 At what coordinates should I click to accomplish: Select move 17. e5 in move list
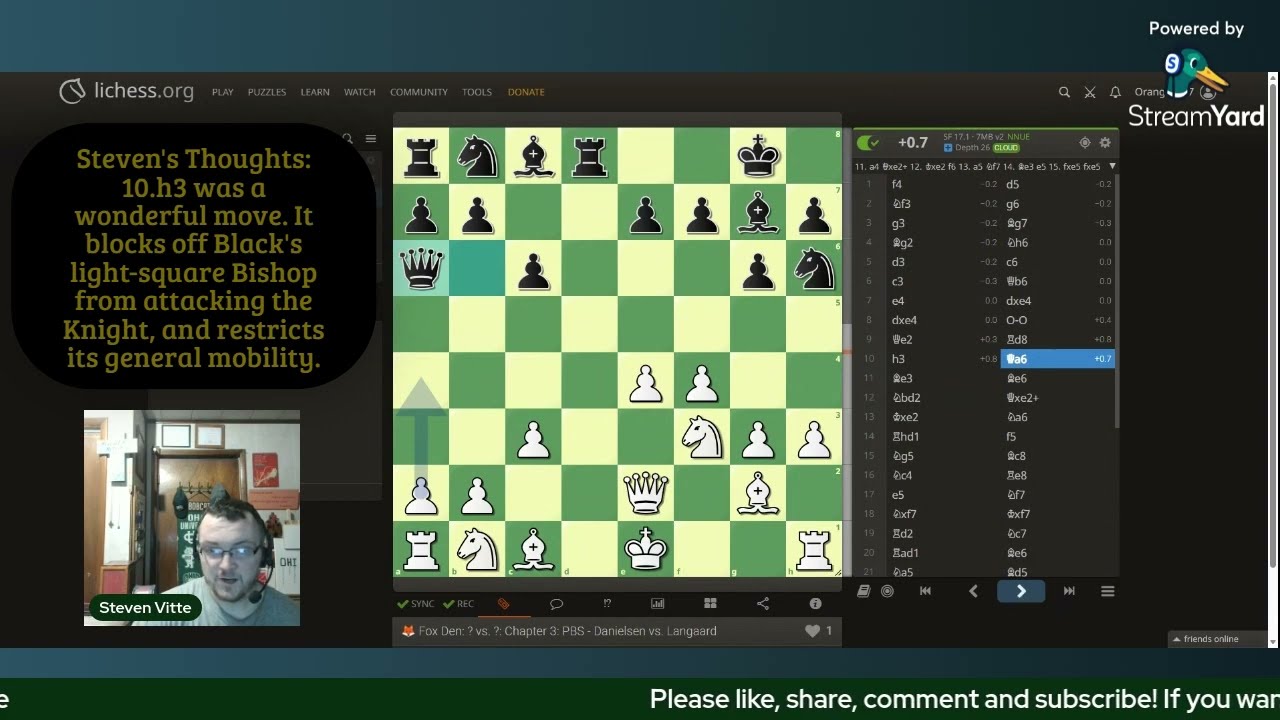pos(944,495)
